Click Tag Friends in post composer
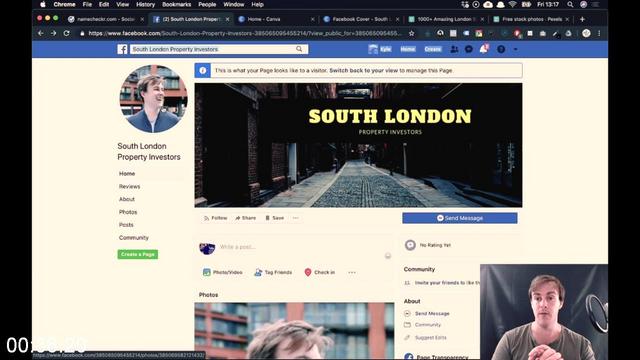The image size is (640, 360). tap(273, 272)
